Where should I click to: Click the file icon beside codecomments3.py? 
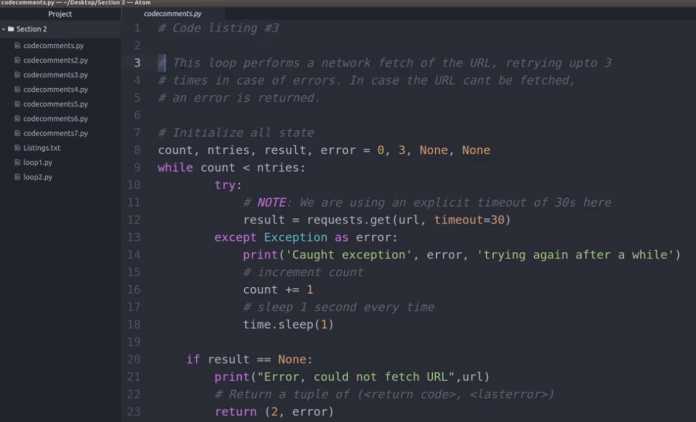[x=18, y=75]
